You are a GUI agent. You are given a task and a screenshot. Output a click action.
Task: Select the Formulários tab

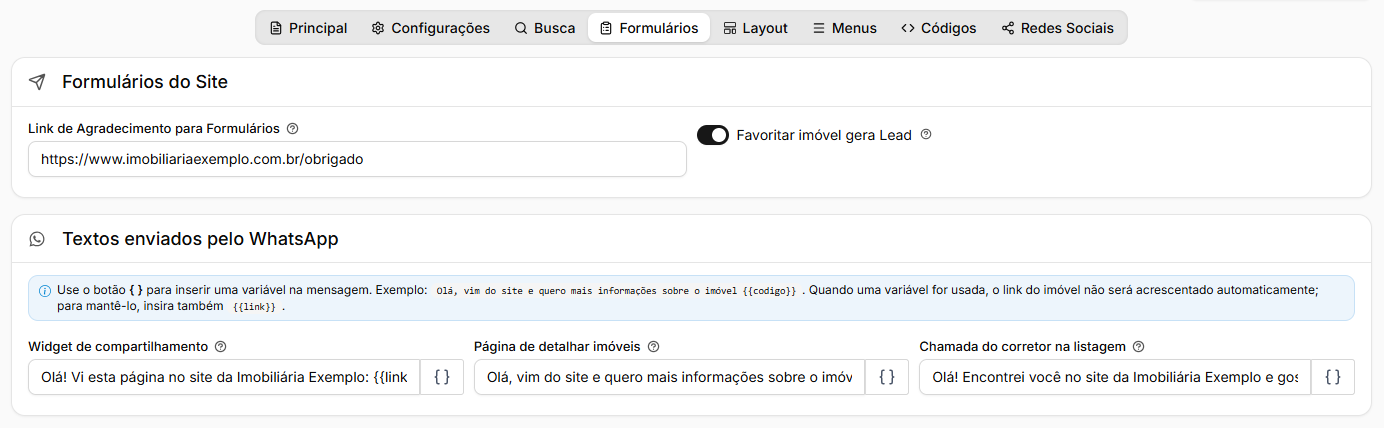tap(649, 28)
